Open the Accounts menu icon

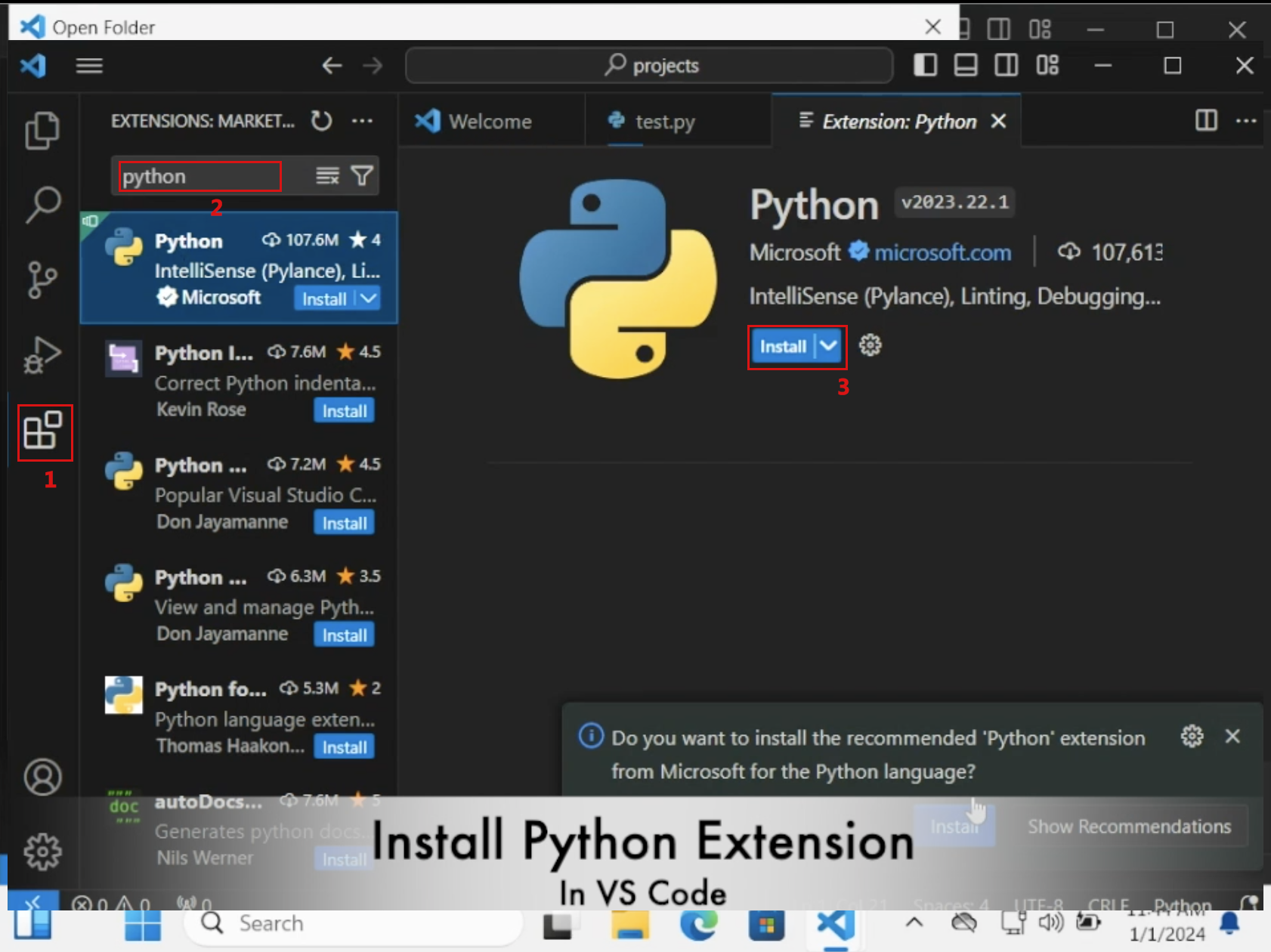(42, 777)
